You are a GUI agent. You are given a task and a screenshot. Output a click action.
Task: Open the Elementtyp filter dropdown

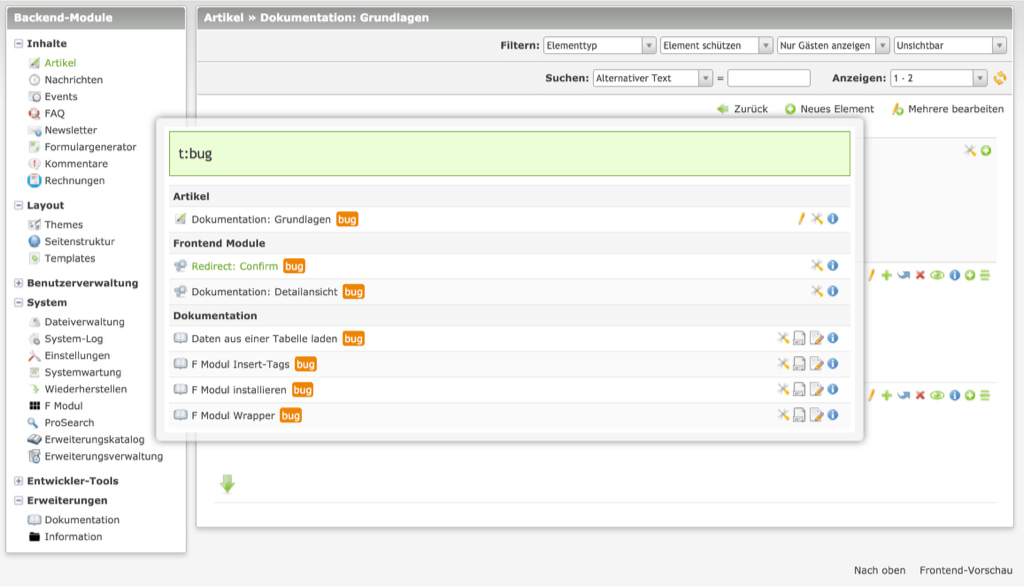(x=599, y=45)
